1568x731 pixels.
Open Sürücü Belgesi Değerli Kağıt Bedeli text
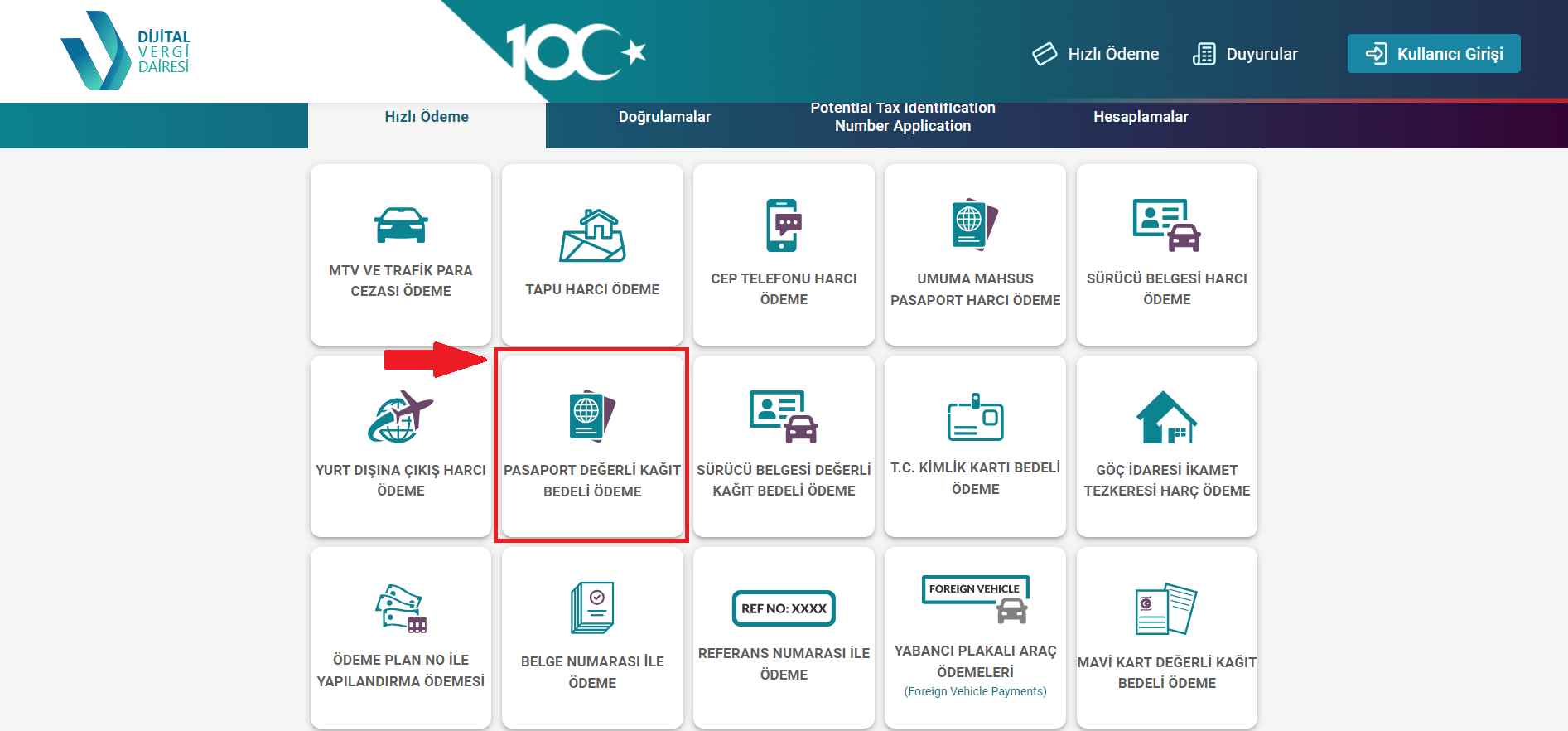click(784, 480)
